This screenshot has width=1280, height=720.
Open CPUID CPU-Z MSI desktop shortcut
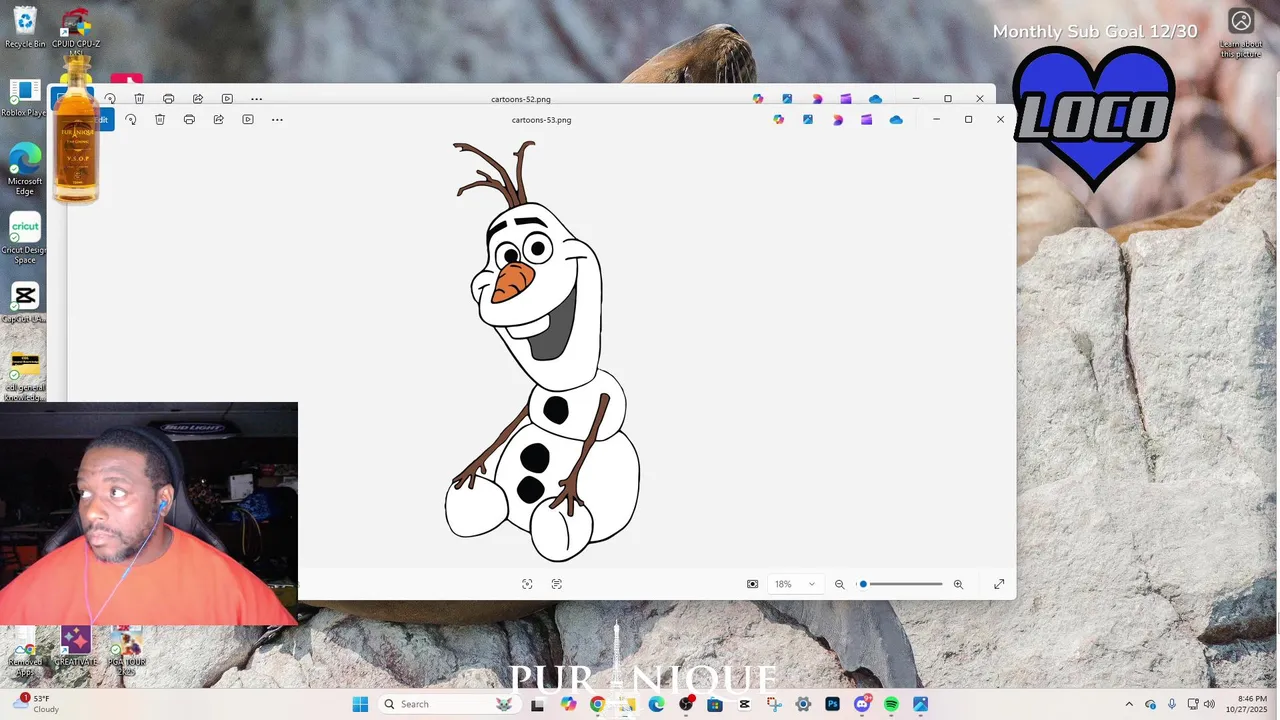point(76,30)
